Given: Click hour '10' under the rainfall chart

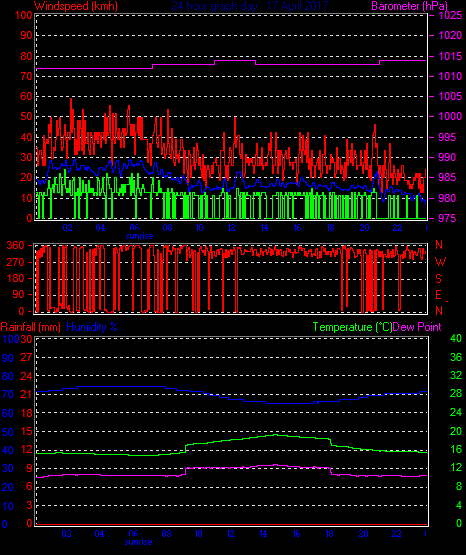Looking at the screenshot, I should coord(198,534).
